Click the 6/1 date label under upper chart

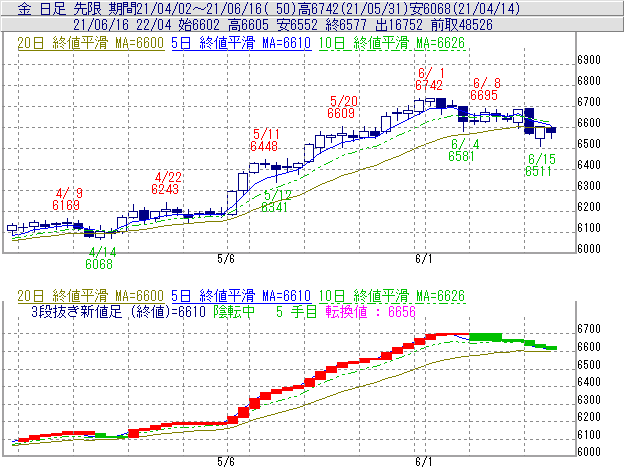pos(423,259)
